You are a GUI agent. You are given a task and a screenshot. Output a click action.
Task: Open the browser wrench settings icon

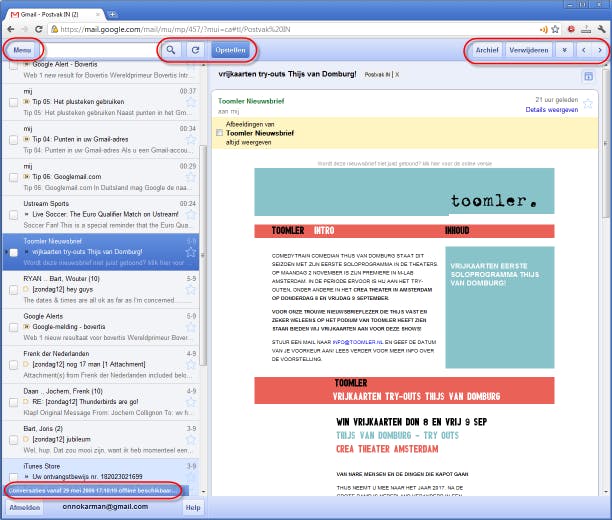(x=601, y=29)
